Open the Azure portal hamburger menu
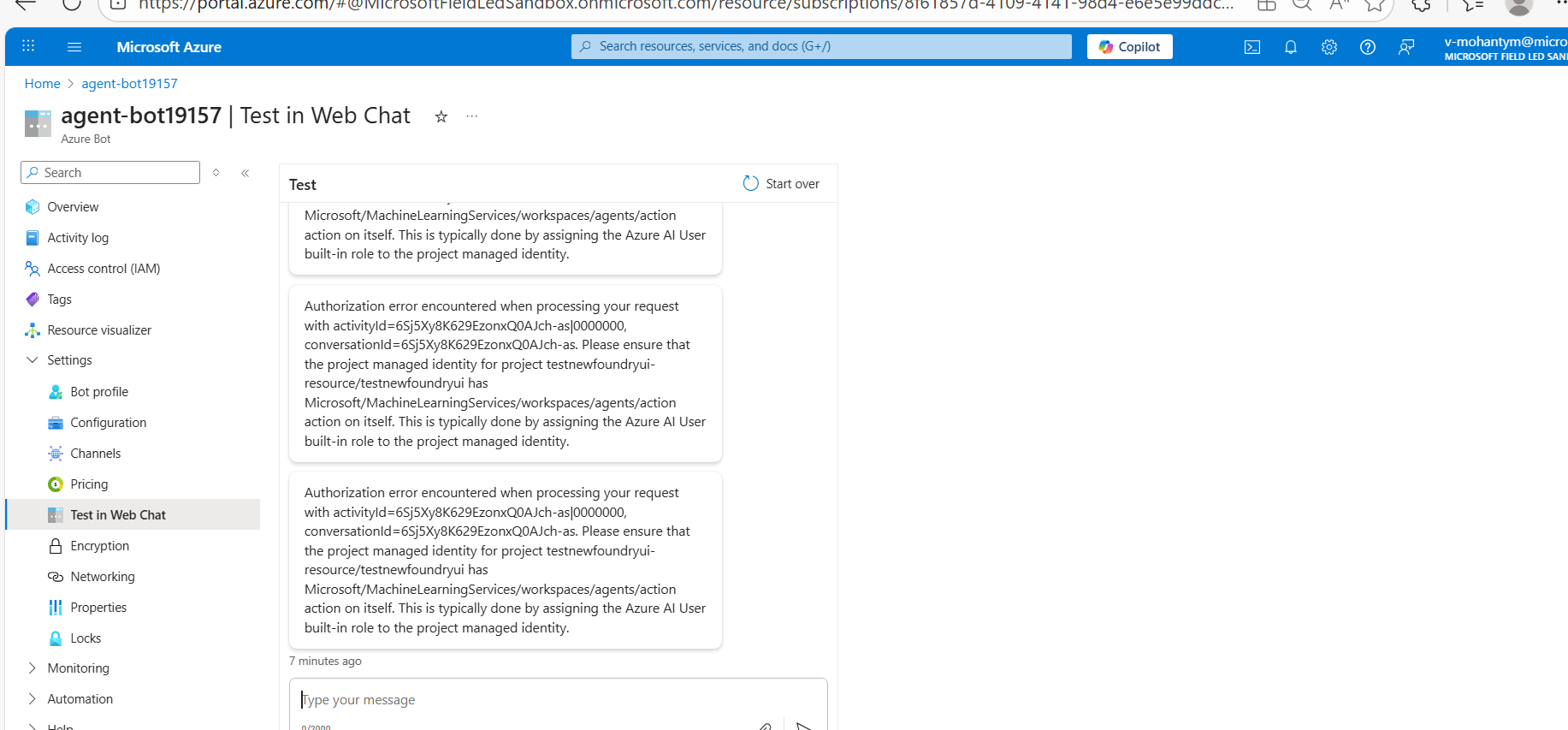 click(x=74, y=47)
